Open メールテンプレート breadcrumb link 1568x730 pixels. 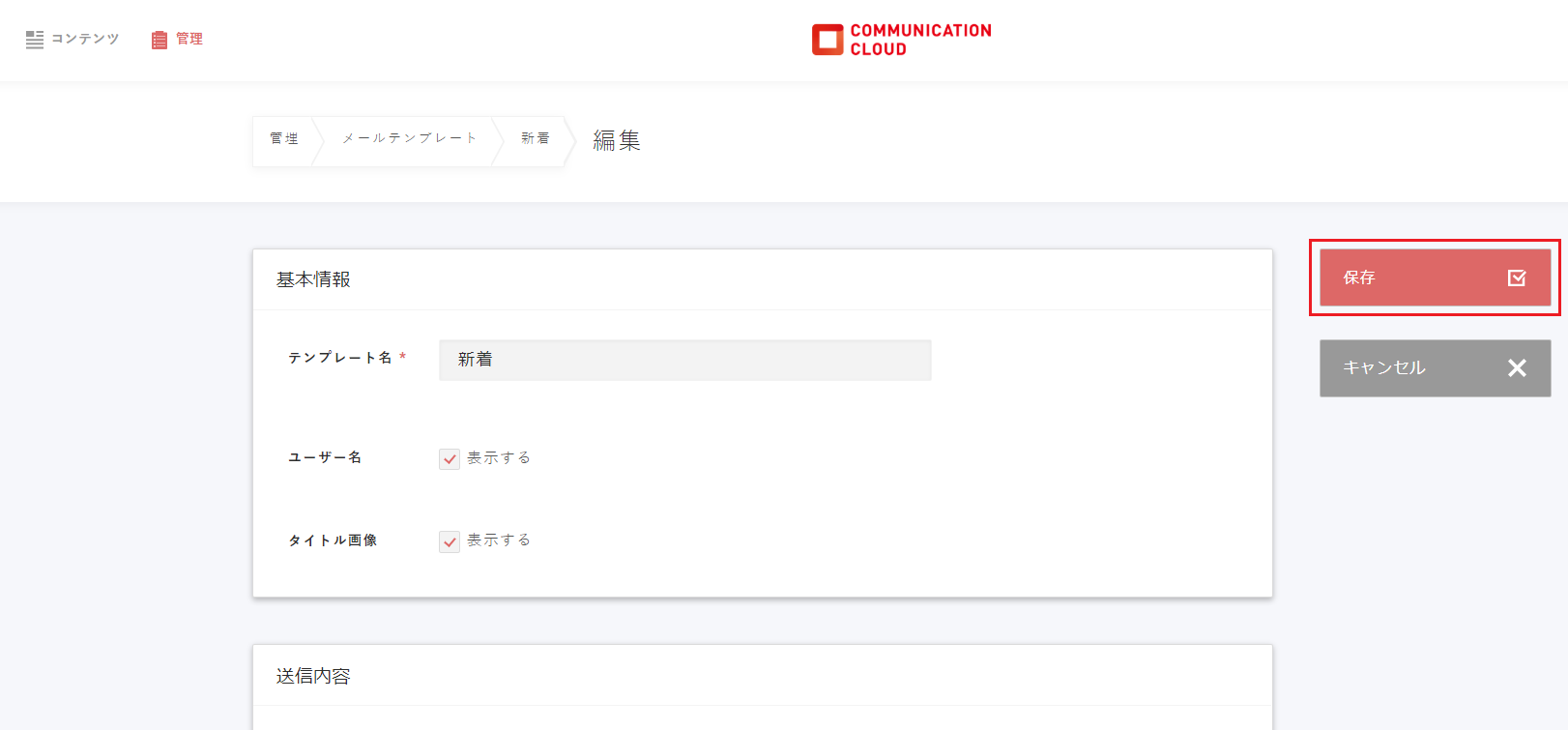[x=410, y=139]
